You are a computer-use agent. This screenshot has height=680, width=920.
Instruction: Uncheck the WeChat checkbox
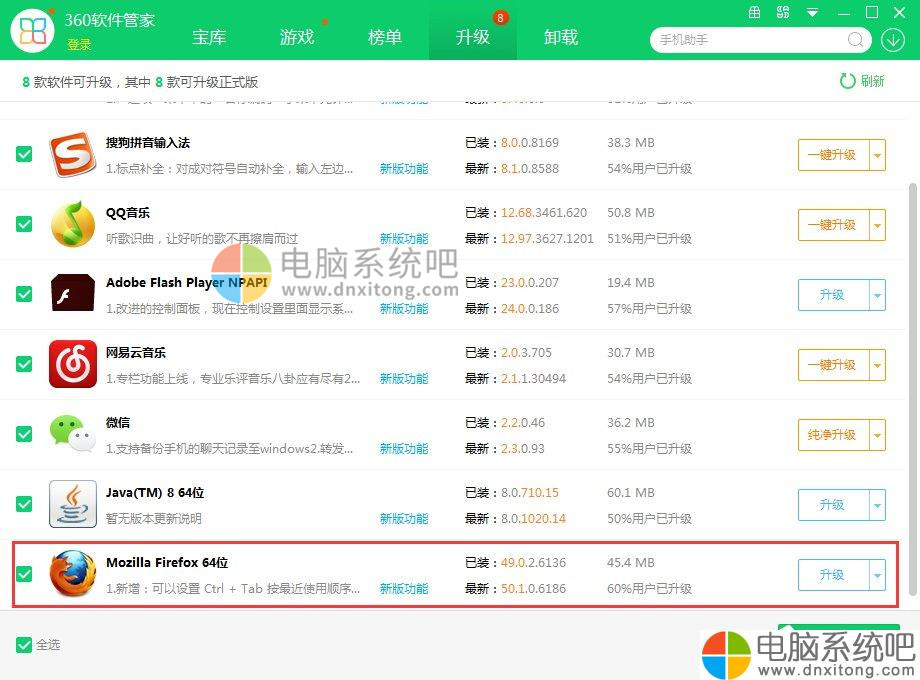24,434
